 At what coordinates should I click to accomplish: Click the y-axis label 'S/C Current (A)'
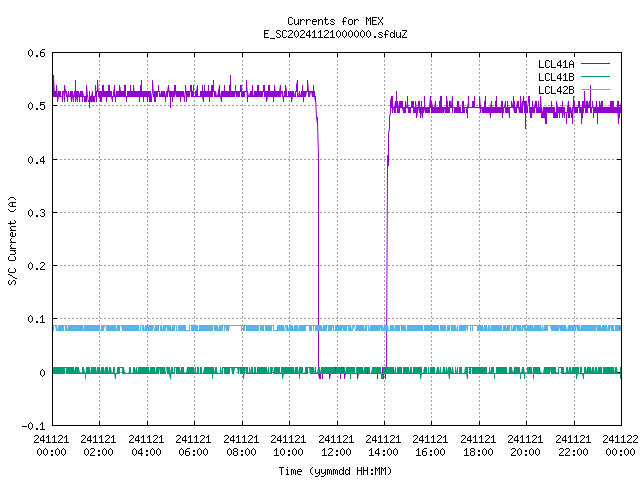(x=12, y=241)
